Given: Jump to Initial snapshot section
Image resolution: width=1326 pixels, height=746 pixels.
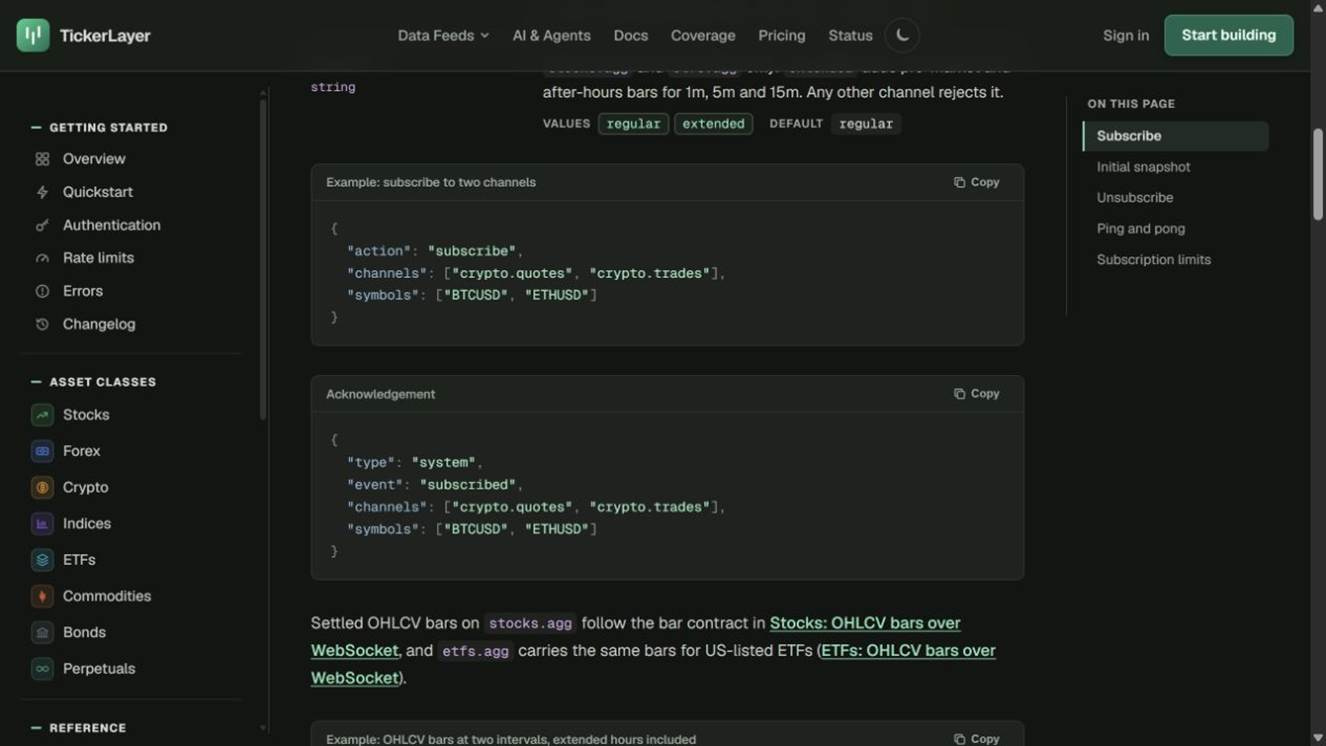Looking at the screenshot, I should point(1143,167).
